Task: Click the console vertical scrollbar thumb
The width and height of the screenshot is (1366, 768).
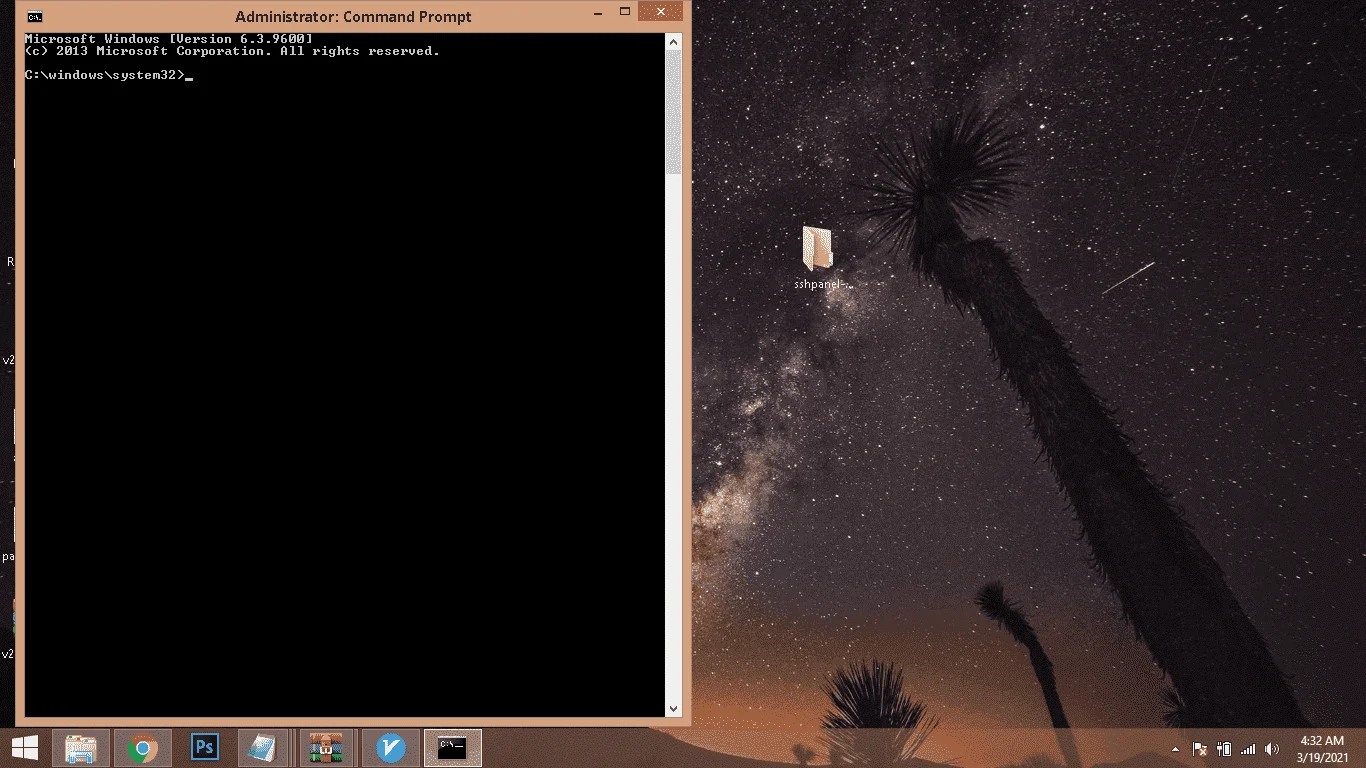Action: [x=673, y=111]
